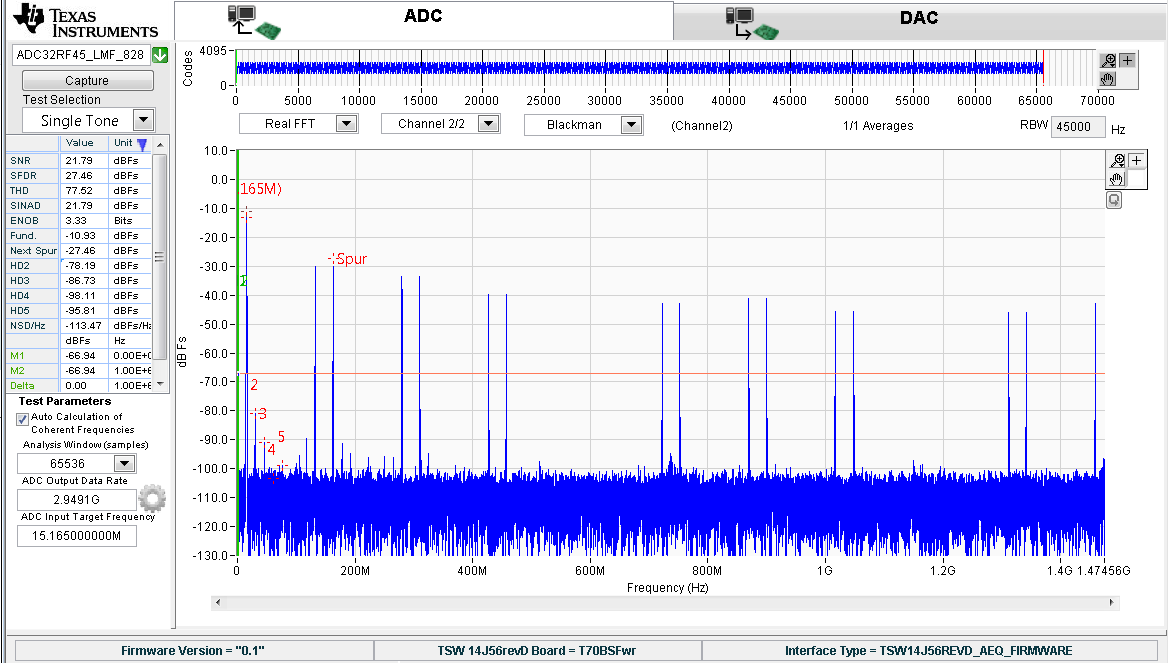Select pan hand tool in FFT graph palette
This screenshot has width=1168, height=663.
pos(1117,179)
